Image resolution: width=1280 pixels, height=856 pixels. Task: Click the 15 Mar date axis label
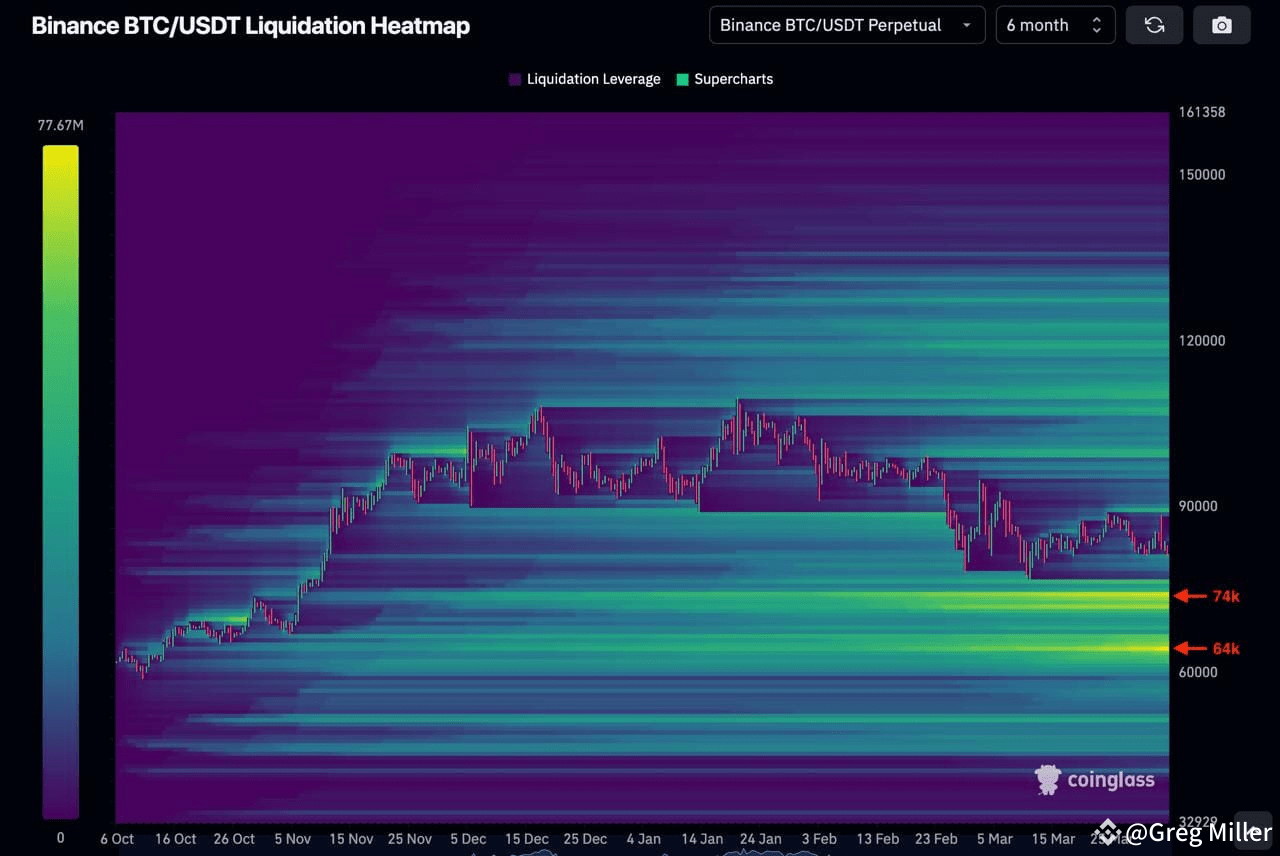click(x=1053, y=839)
